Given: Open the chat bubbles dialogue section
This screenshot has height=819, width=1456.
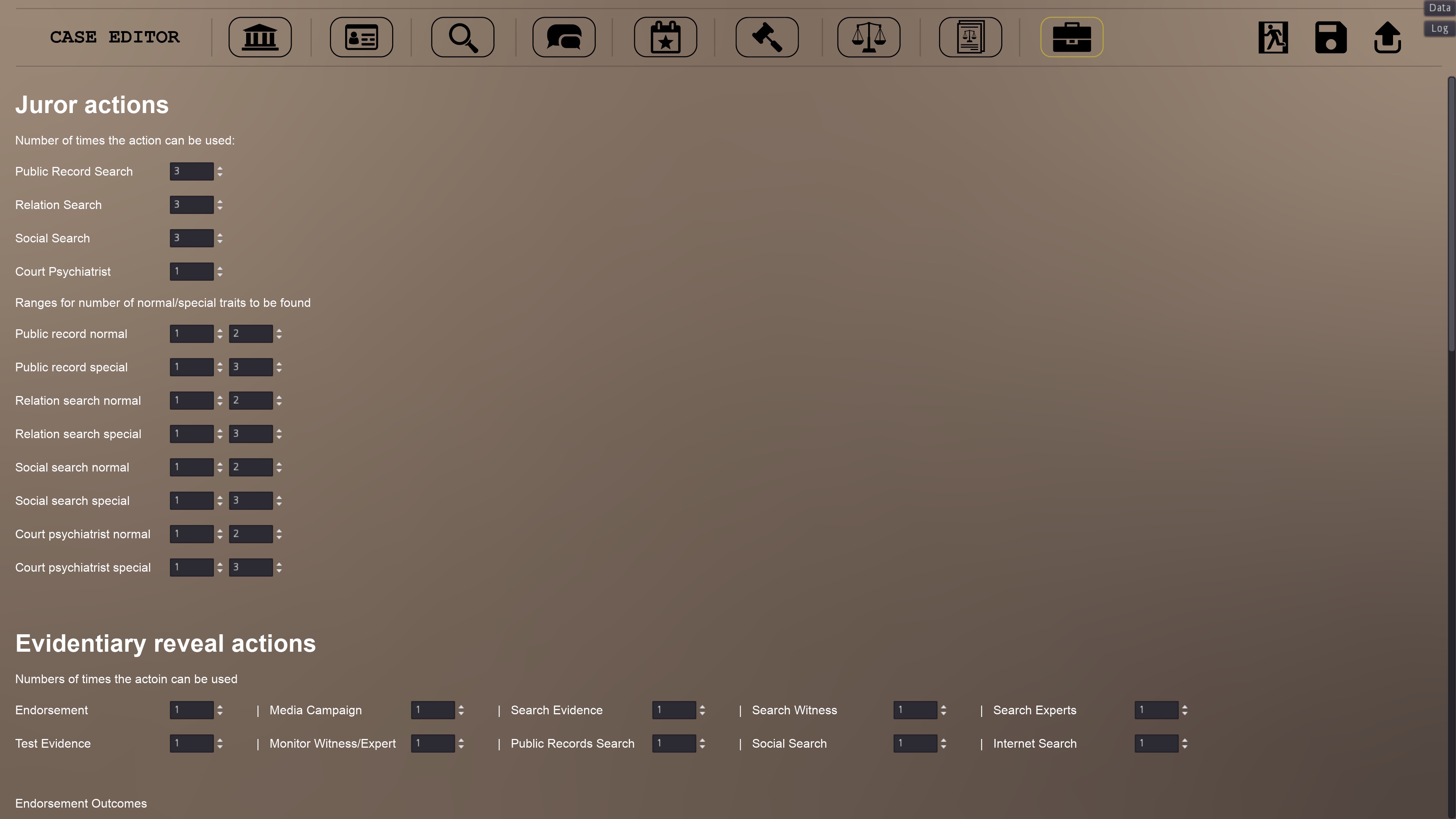Looking at the screenshot, I should pyautogui.click(x=564, y=37).
